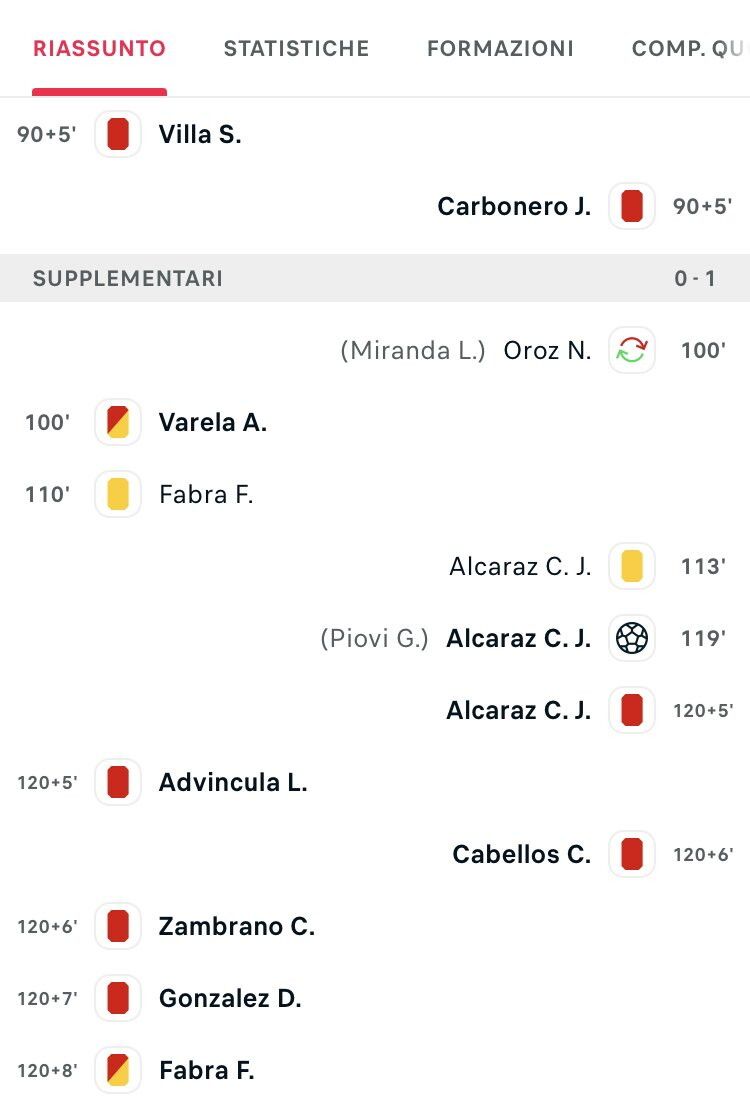Click the red card icon beside Carbonero J.
The width and height of the screenshot is (750, 1102).
632,206
